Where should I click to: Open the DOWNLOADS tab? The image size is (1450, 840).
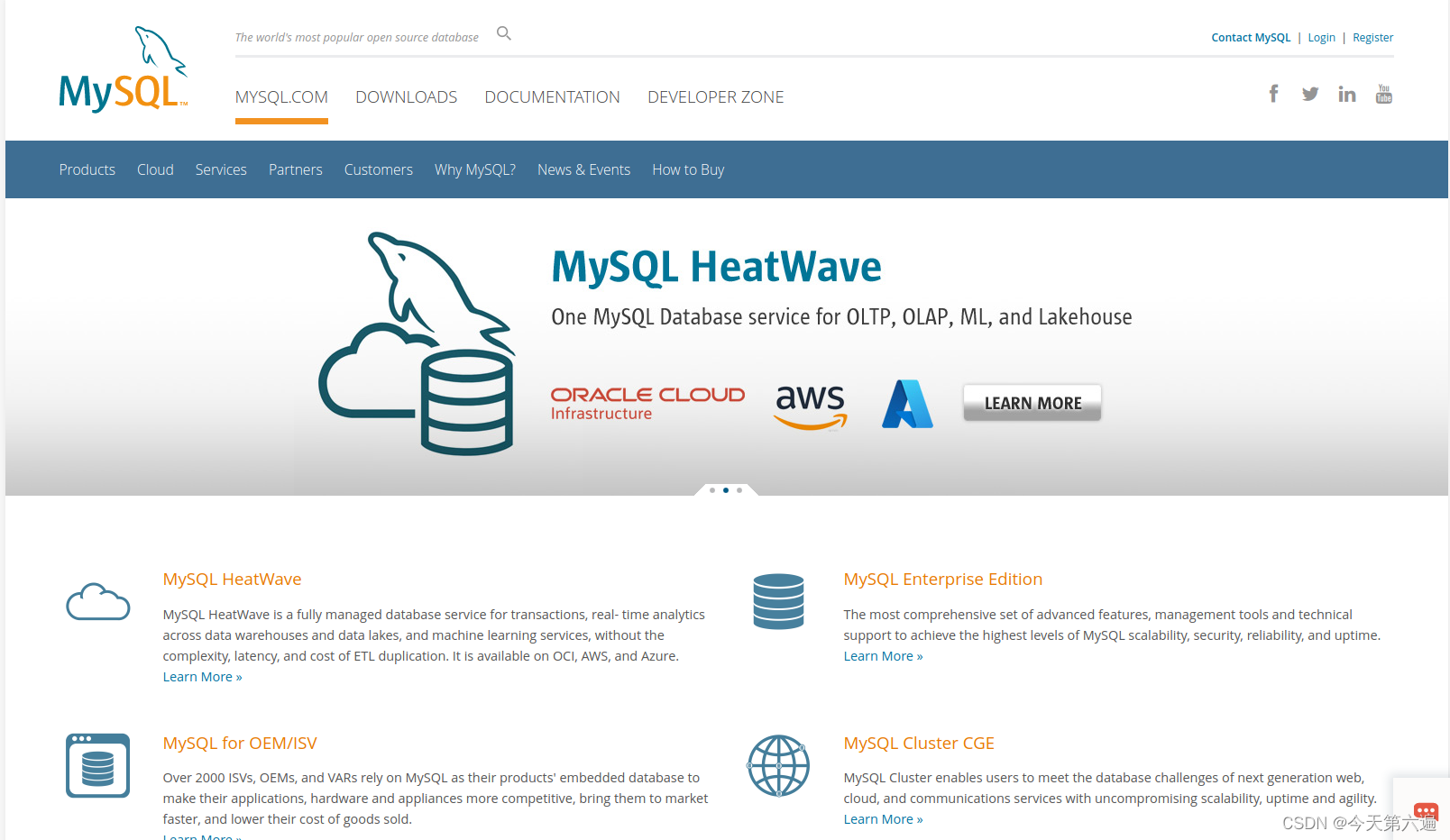(x=407, y=97)
